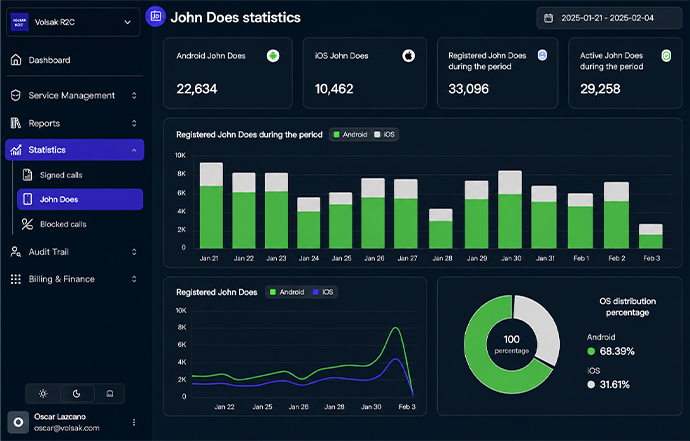This screenshot has height=441, width=690.
Task: Click the Service Management shield icon
Action: coord(16,96)
